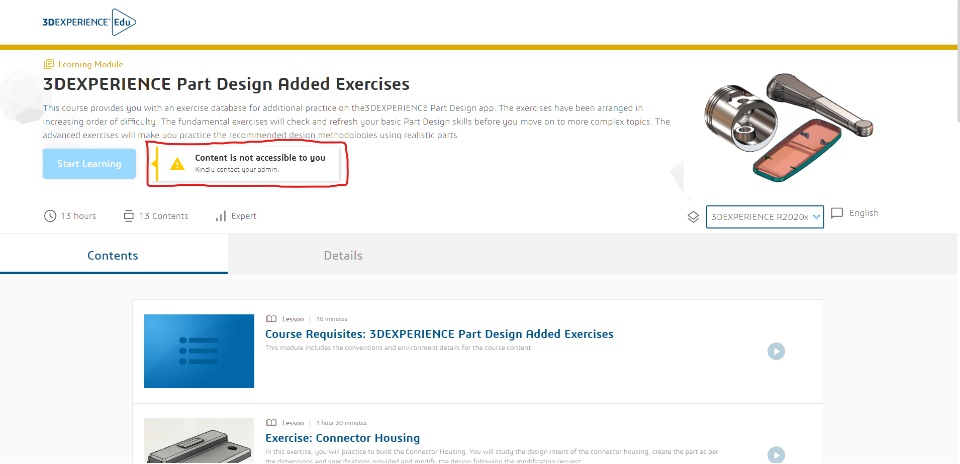Click the Learning Module icon

[x=49, y=64]
